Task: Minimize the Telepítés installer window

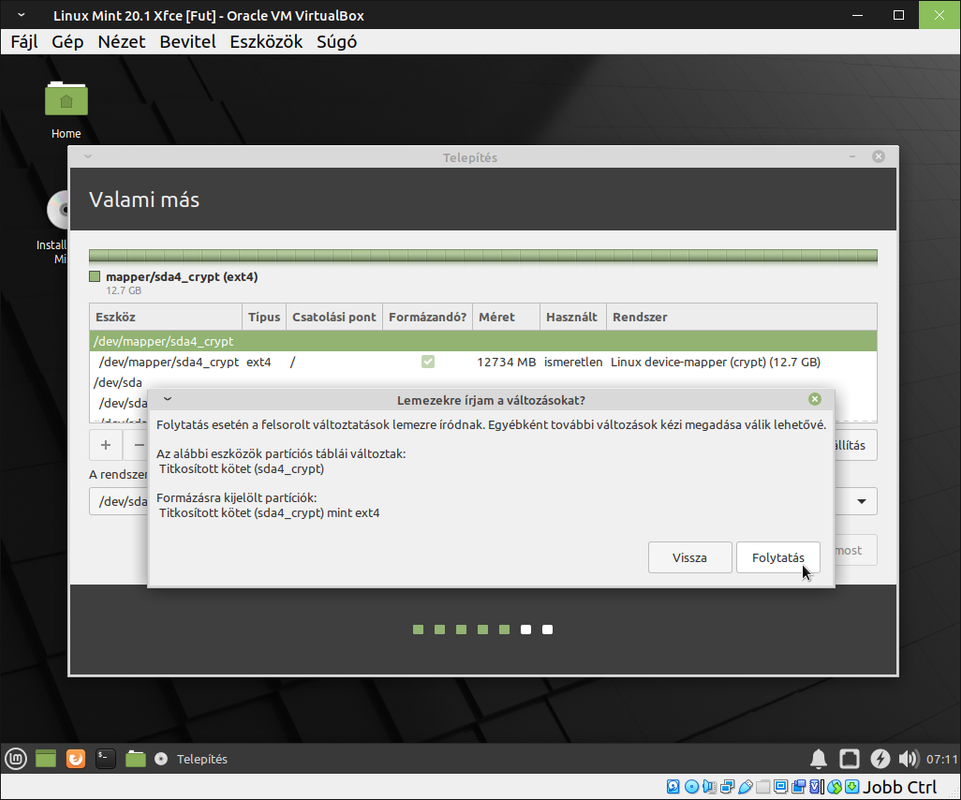Action: click(x=852, y=156)
